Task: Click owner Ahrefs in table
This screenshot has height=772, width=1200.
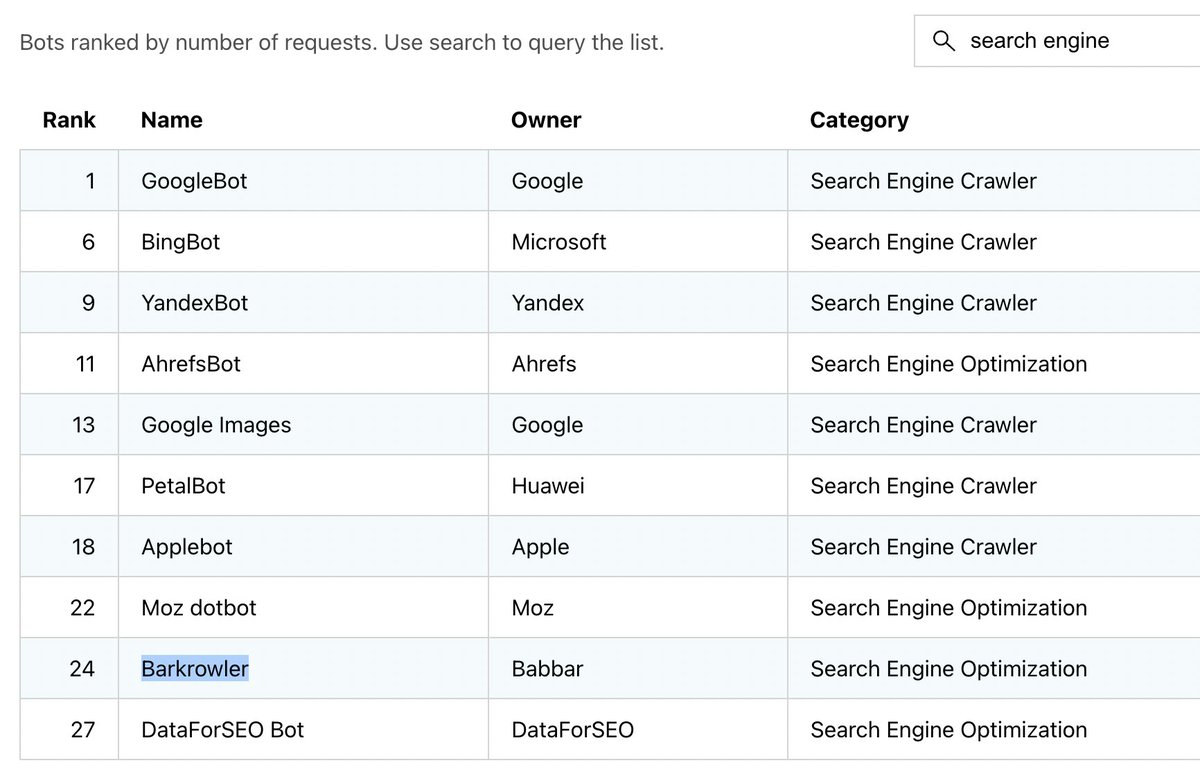Action: (x=544, y=364)
